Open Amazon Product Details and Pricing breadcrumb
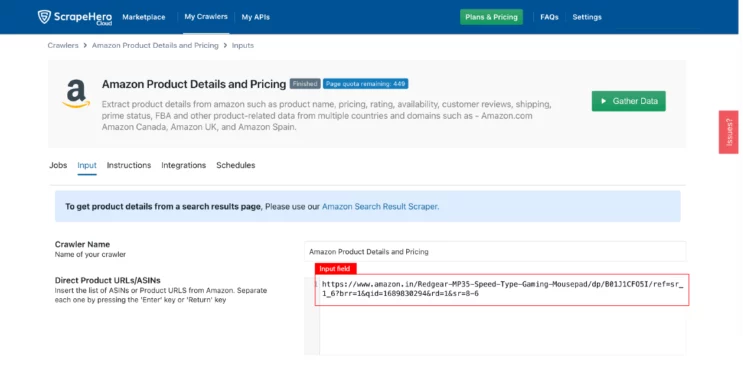 [x=155, y=46]
